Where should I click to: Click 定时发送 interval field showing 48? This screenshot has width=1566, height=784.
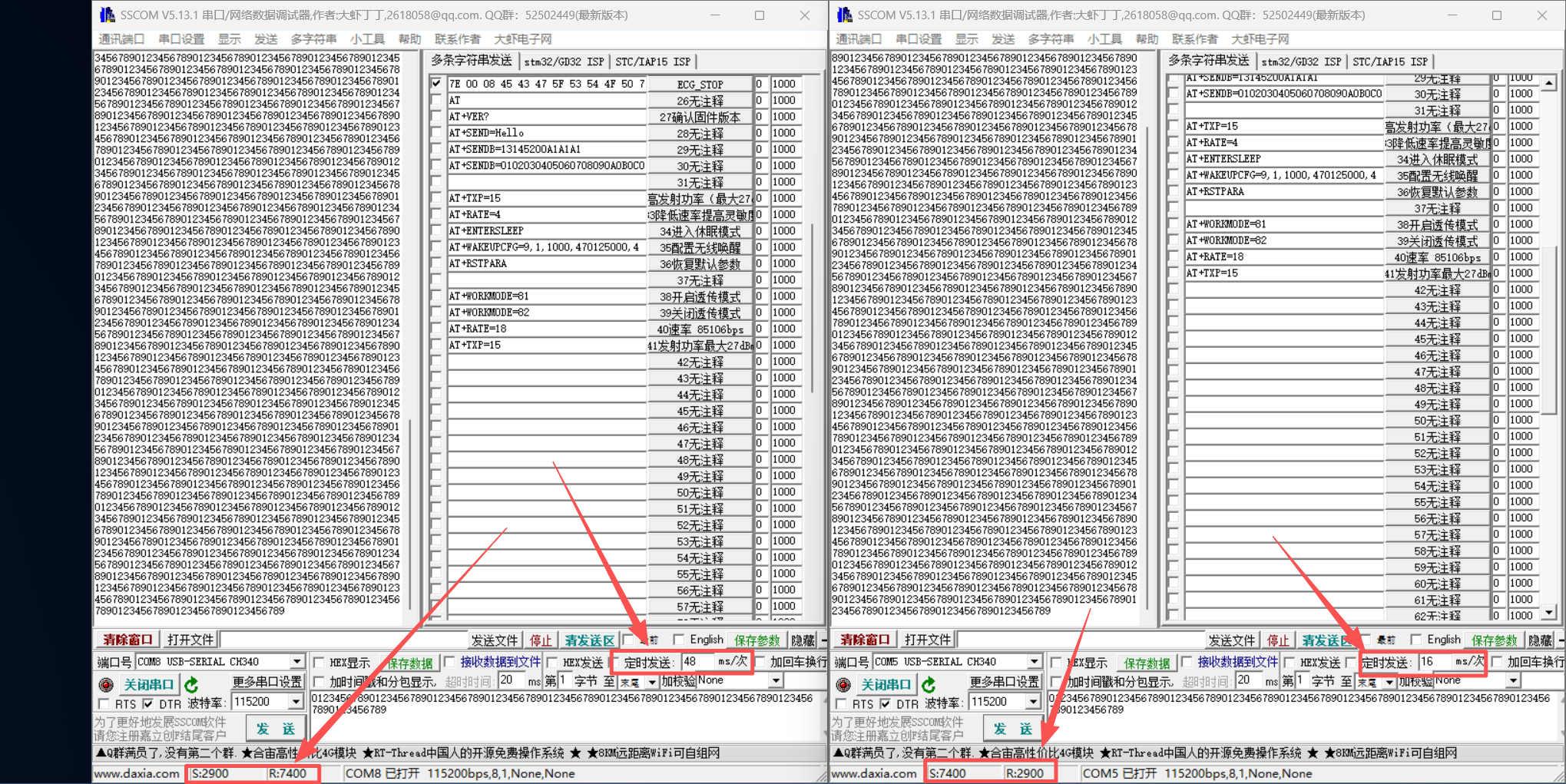pyautogui.click(x=697, y=661)
